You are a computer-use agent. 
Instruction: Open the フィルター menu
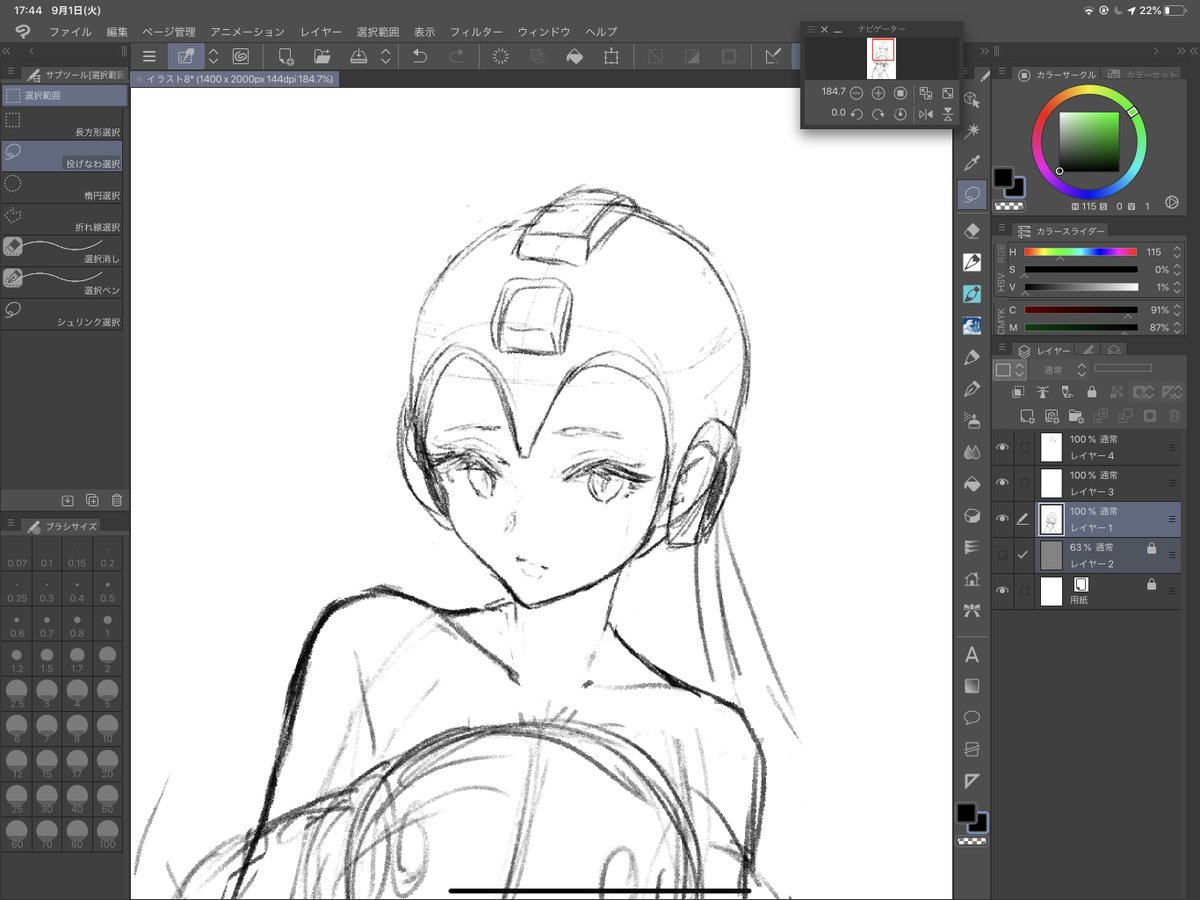[x=477, y=32]
